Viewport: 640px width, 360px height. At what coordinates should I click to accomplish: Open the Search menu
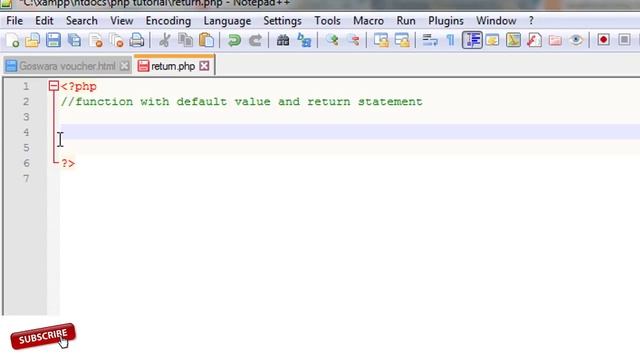[x=82, y=21]
